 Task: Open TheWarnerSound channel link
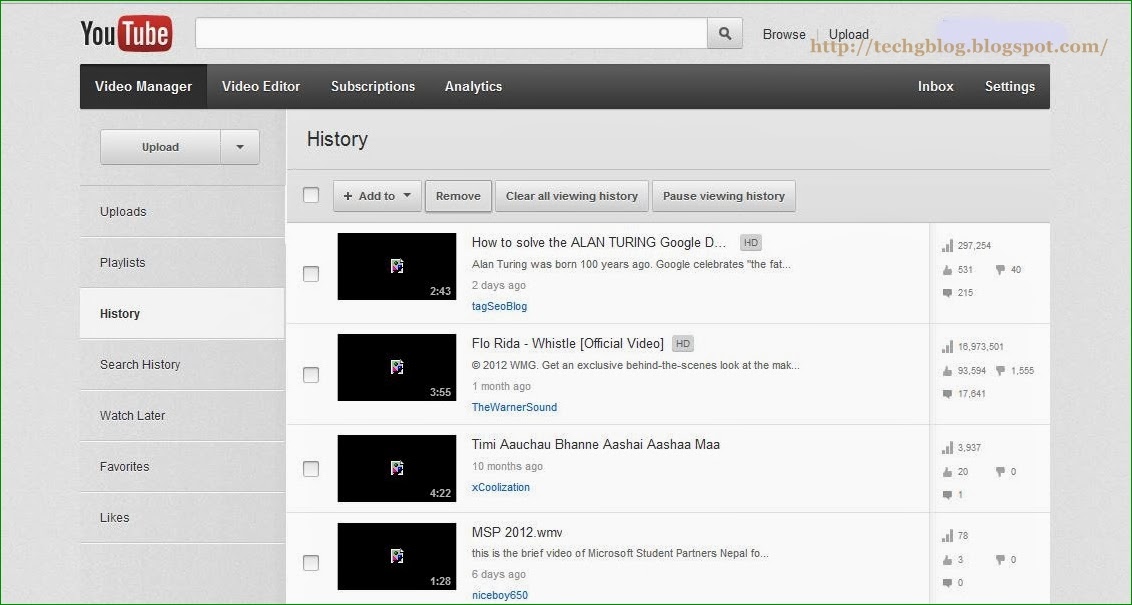(x=514, y=407)
